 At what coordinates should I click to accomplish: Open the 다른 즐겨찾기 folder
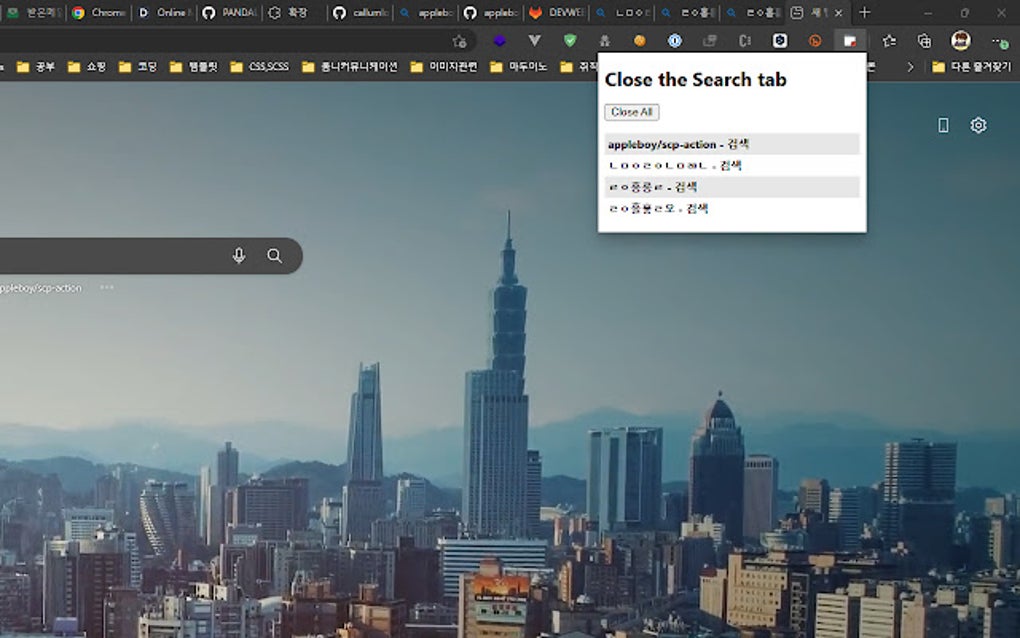point(973,66)
